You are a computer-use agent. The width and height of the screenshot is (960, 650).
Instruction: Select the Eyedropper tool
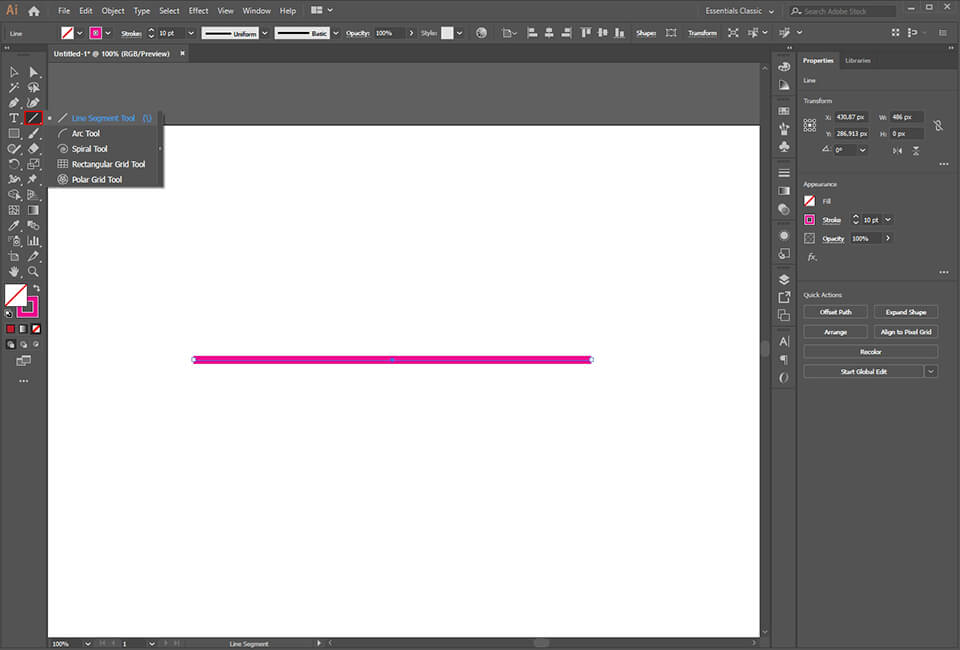[14, 225]
